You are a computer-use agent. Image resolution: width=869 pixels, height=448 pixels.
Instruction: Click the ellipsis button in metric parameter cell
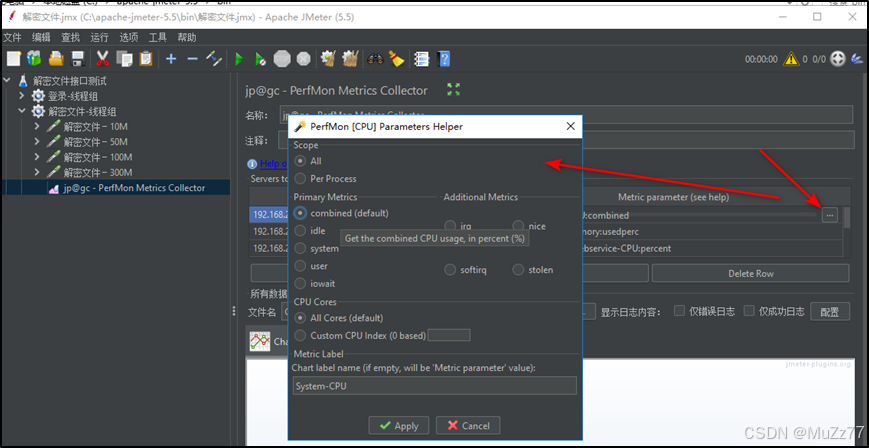(829, 215)
